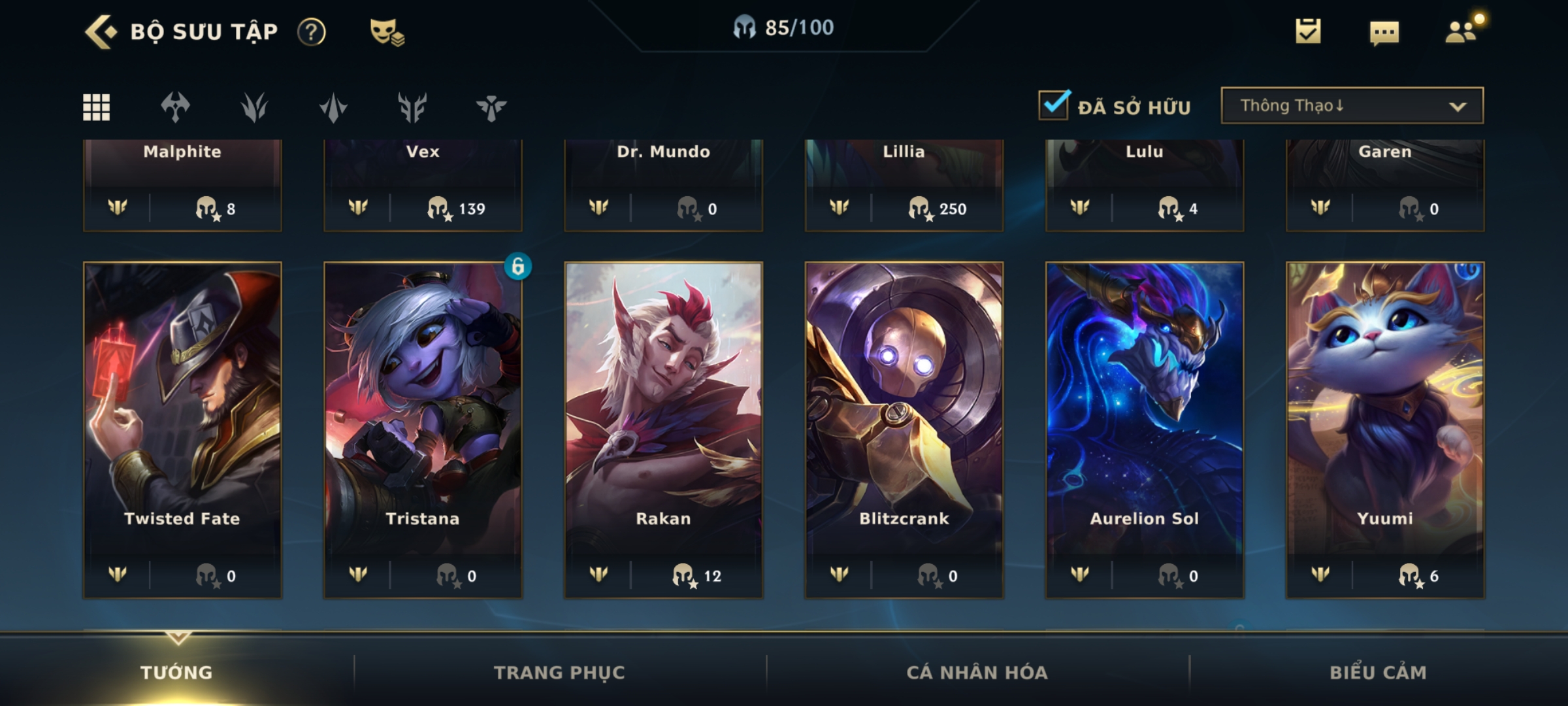Tap the 85/100 mastery progress counter
The width and height of the screenshot is (1568, 706).
[783, 27]
